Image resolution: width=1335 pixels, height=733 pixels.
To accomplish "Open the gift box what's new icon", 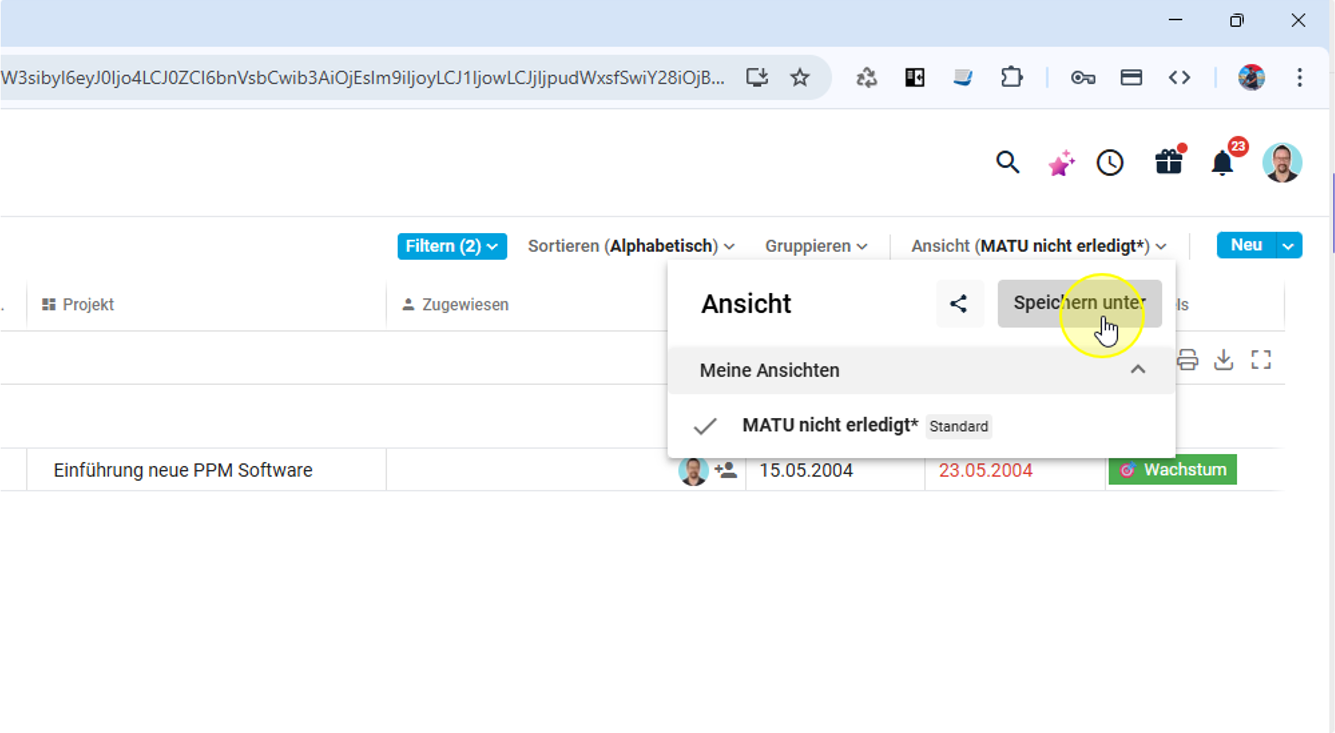I will click(1168, 162).
